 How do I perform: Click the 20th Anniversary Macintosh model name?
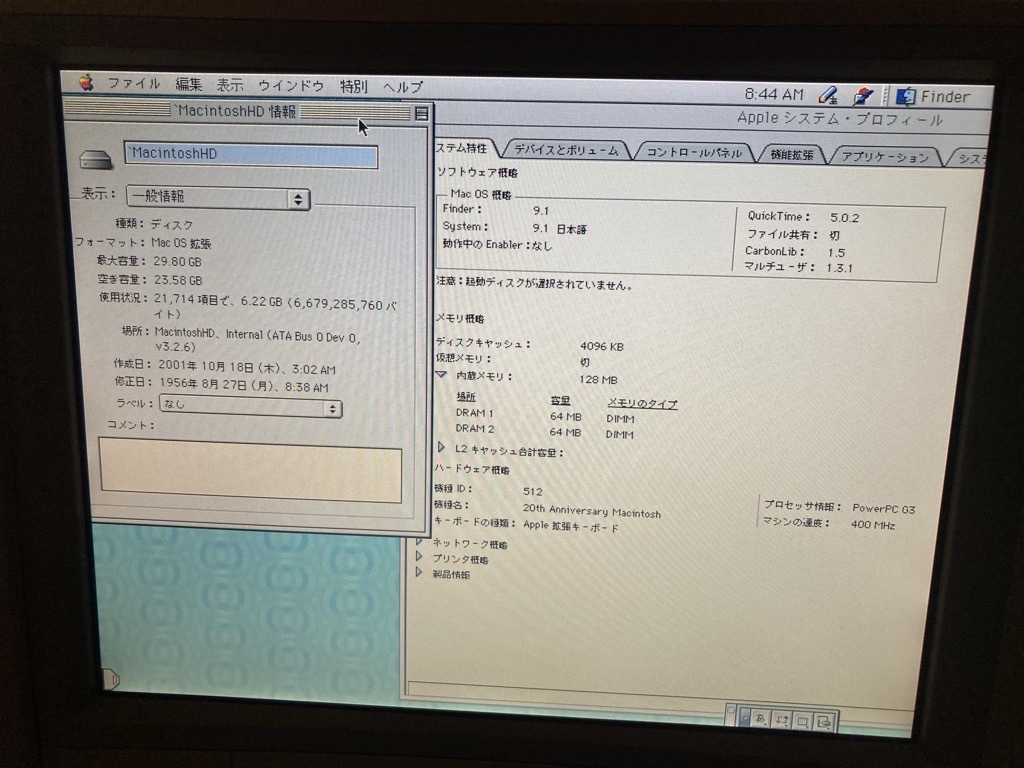pos(592,511)
